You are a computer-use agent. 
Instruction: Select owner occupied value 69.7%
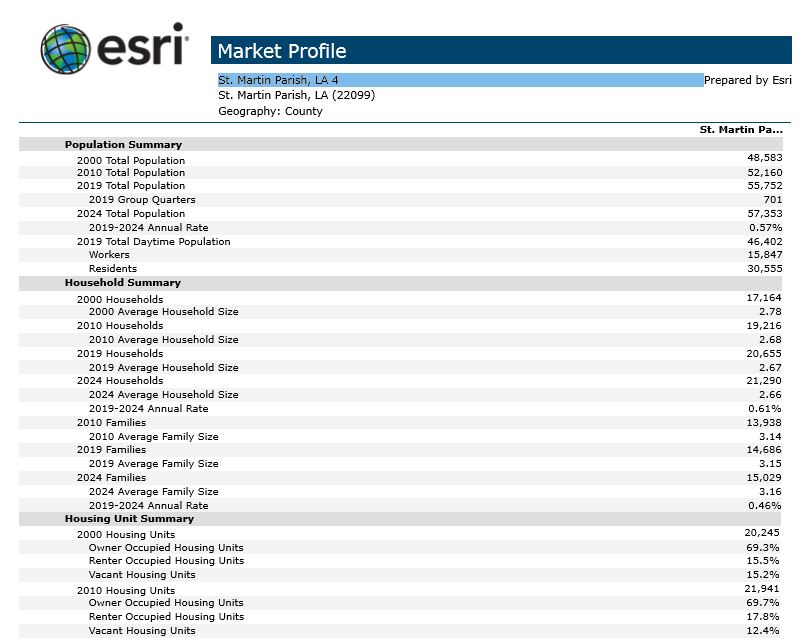[x=763, y=602]
